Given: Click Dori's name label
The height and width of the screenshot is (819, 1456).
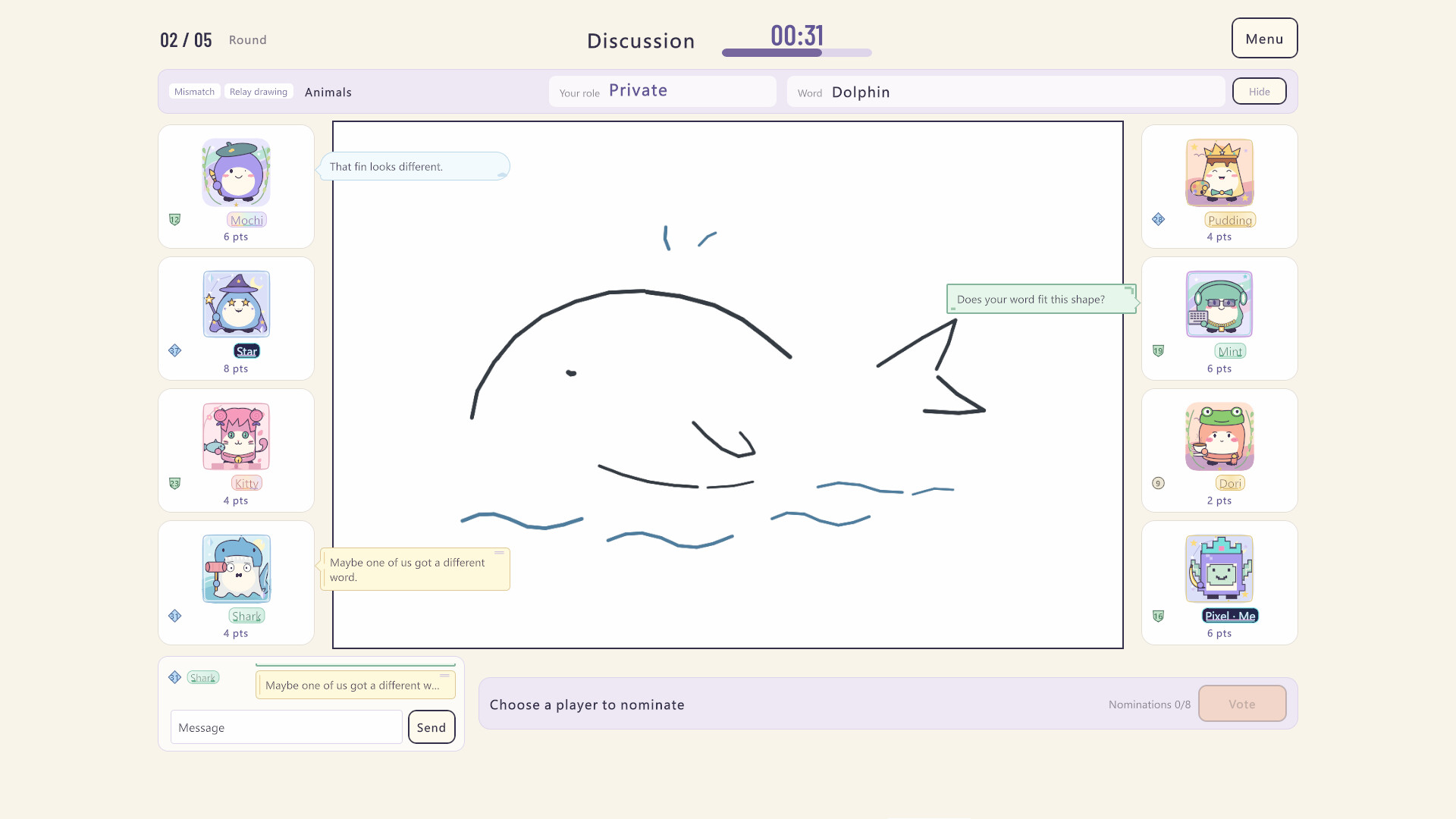Looking at the screenshot, I should (1230, 483).
